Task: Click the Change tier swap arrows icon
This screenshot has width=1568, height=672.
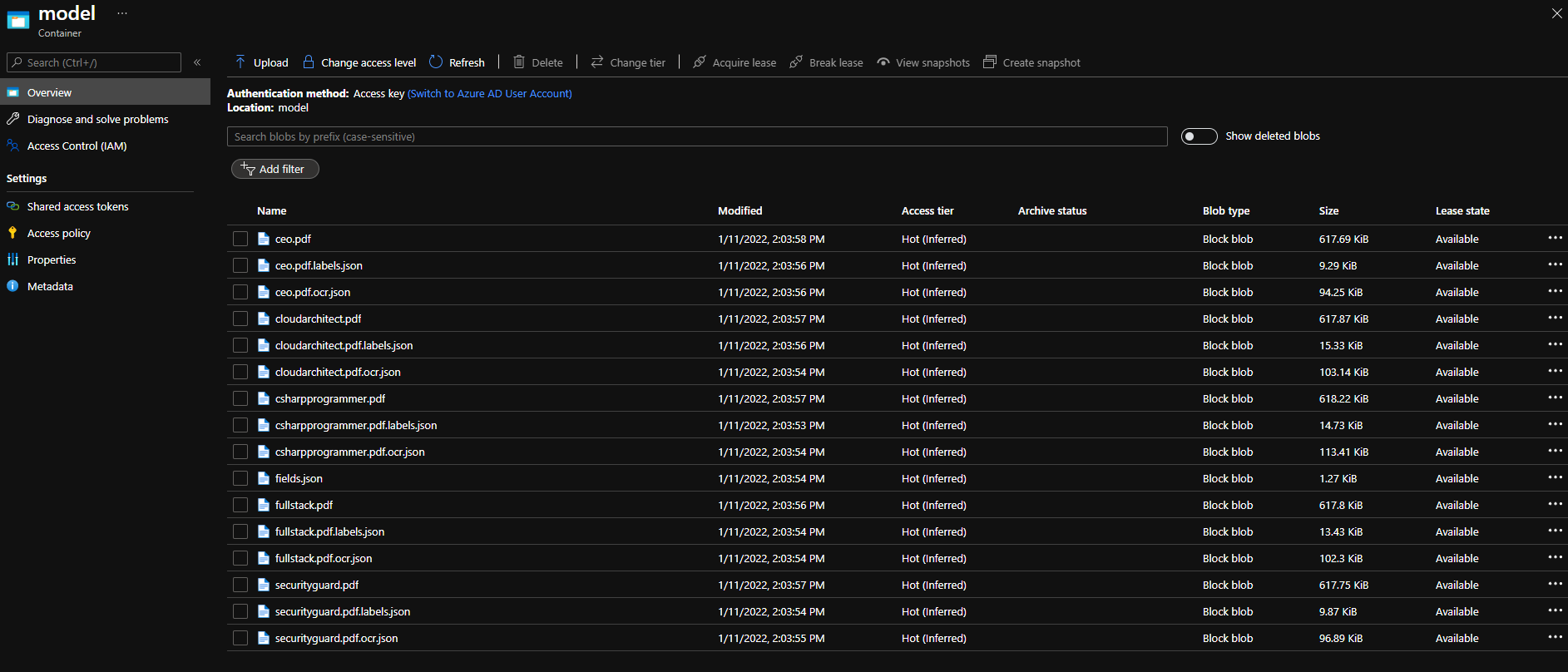Action: click(x=597, y=62)
